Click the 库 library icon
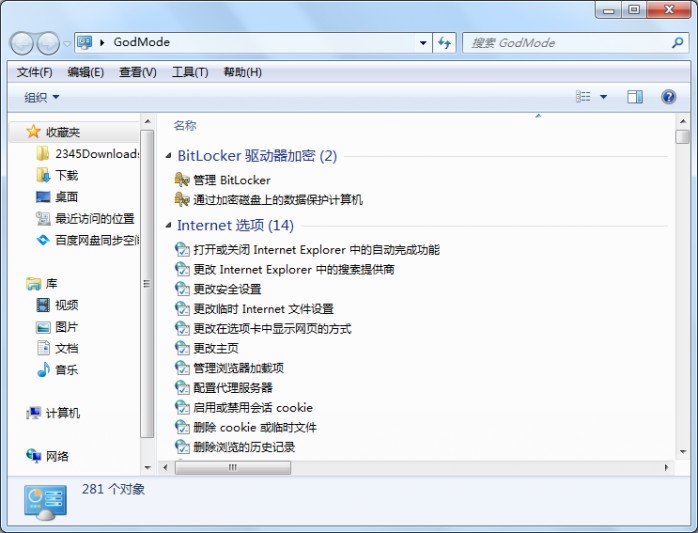 pos(33,284)
